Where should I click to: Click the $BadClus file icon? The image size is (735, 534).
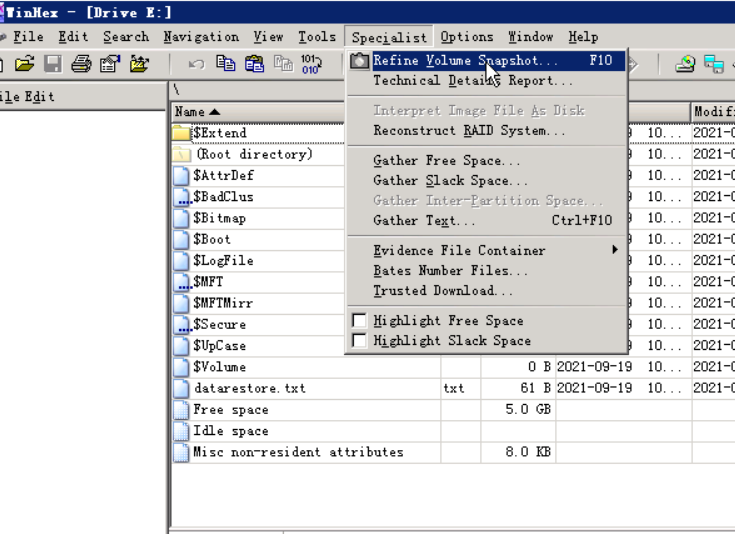(x=181, y=197)
